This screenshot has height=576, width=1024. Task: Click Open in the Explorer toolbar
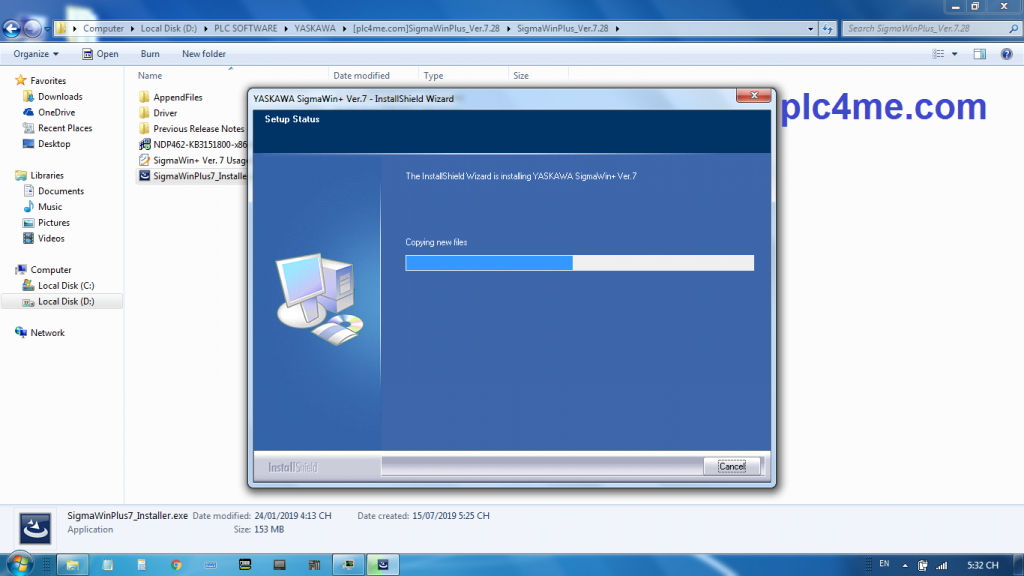[x=100, y=54]
